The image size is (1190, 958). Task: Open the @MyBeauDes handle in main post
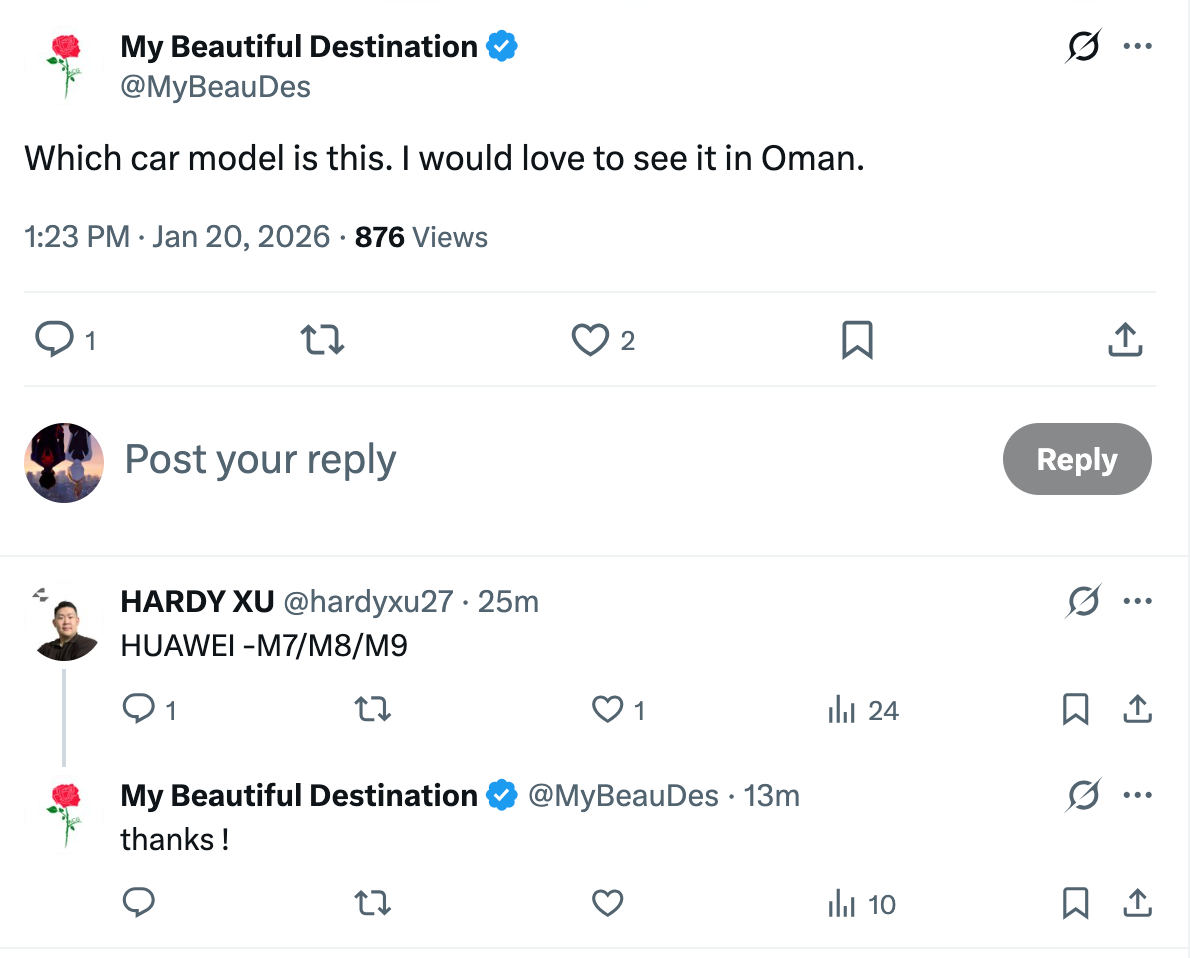pos(215,87)
